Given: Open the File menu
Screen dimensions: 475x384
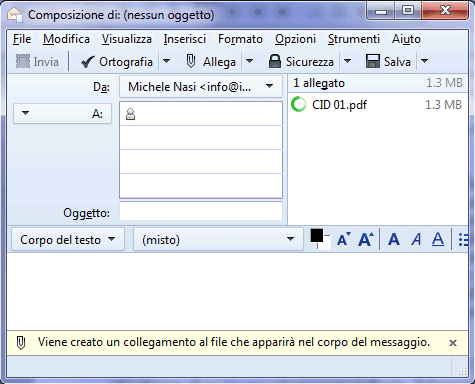Looking at the screenshot, I should pos(22,39).
